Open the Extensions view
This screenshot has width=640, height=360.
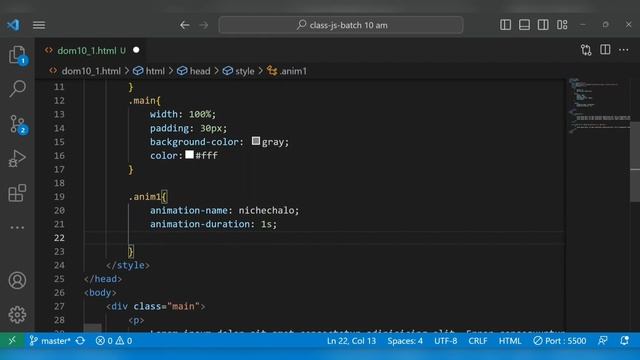tap(17, 193)
